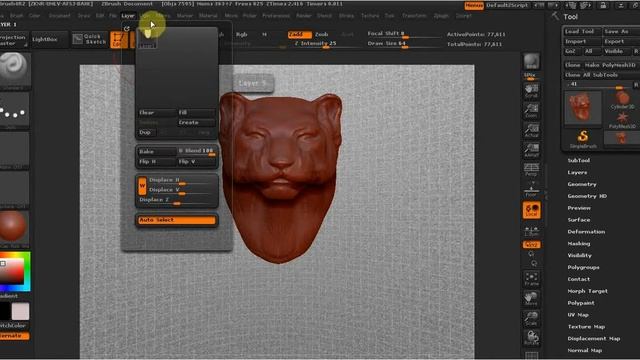This screenshot has width=640, height=360.
Task: Expand the Geometry HD section
Action: (587, 196)
